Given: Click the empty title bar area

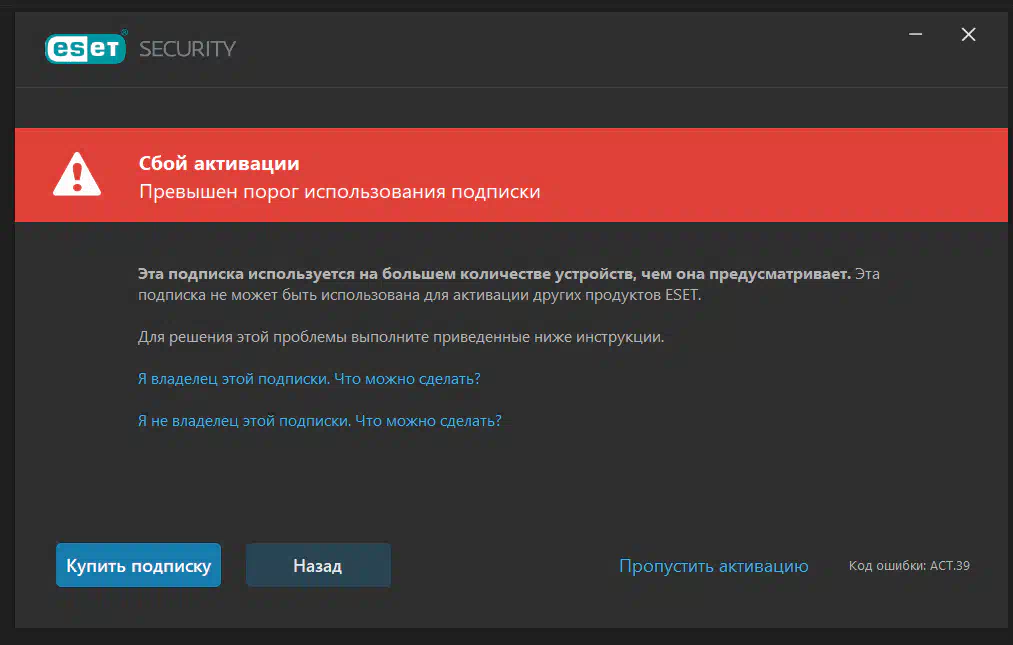Looking at the screenshot, I should tap(569, 49).
